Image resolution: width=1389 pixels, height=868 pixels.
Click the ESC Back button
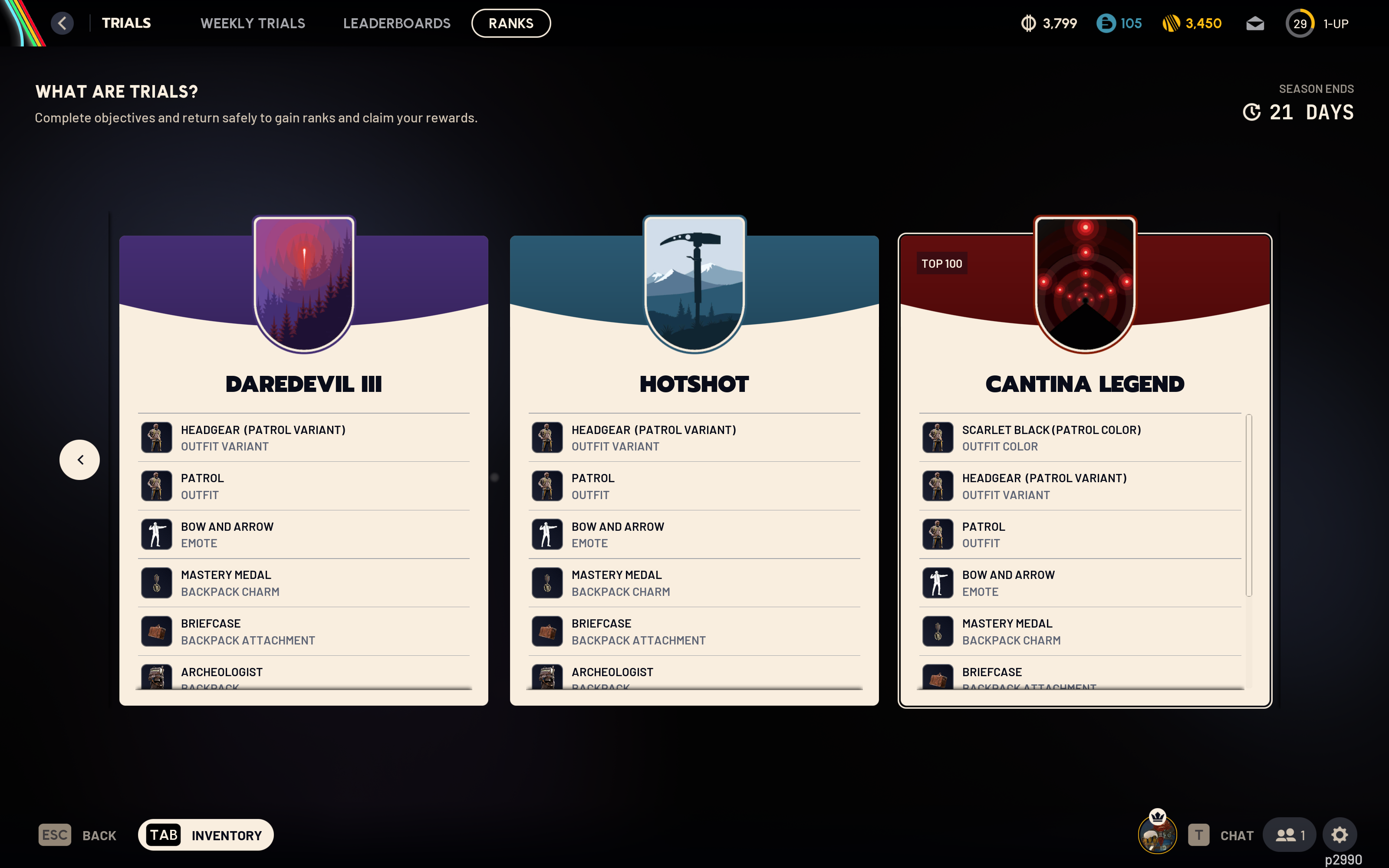(55, 835)
